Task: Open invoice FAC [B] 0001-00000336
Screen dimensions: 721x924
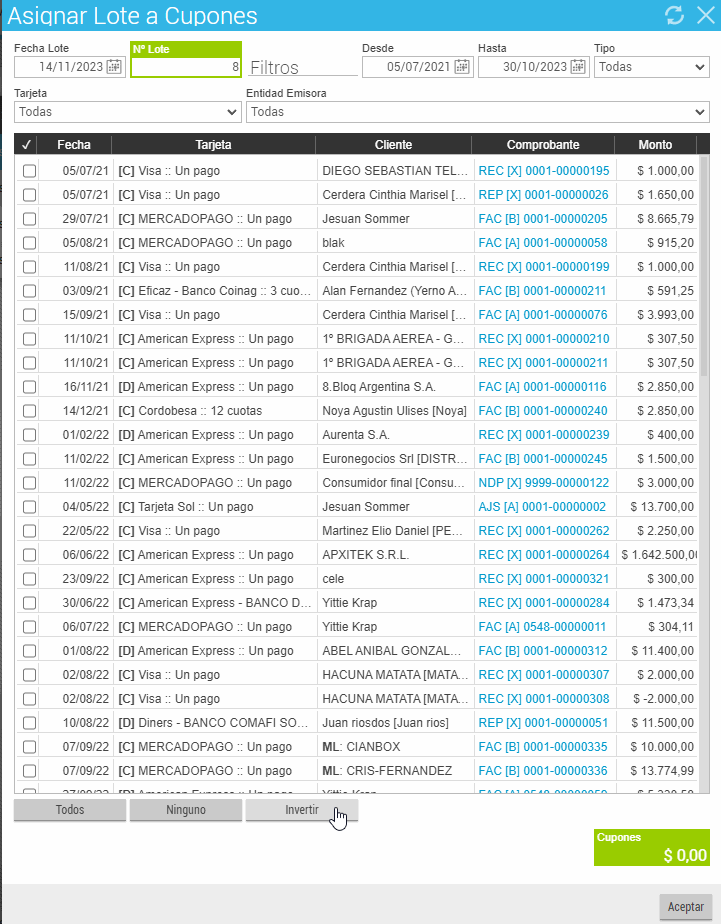Action: point(543,771)
